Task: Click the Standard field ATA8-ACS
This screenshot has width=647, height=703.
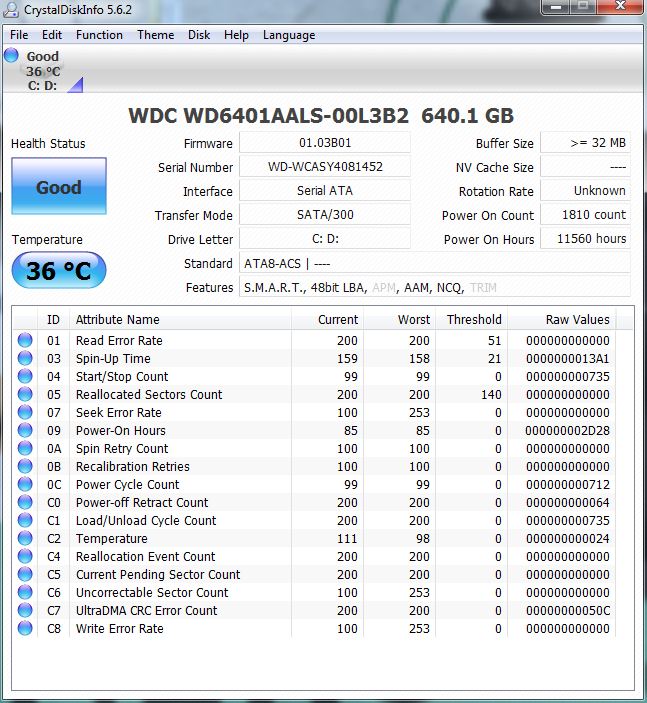Action: click(x=435, y=263)
